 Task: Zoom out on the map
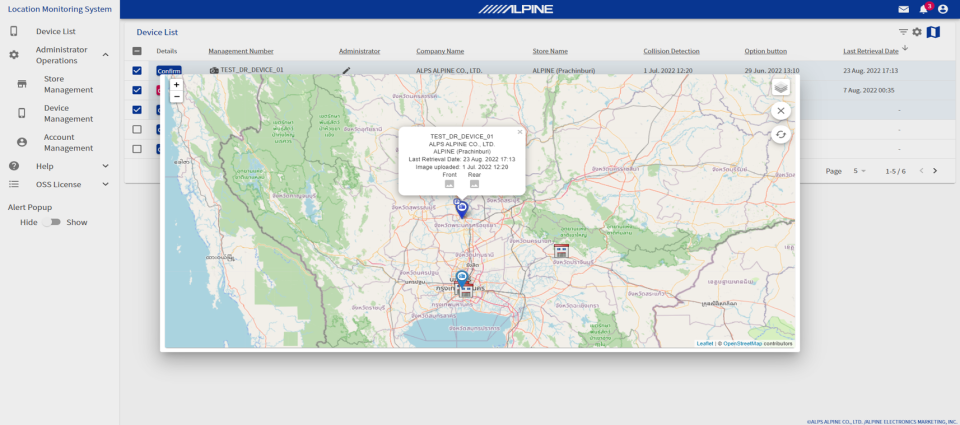click(x=176, y=97)
